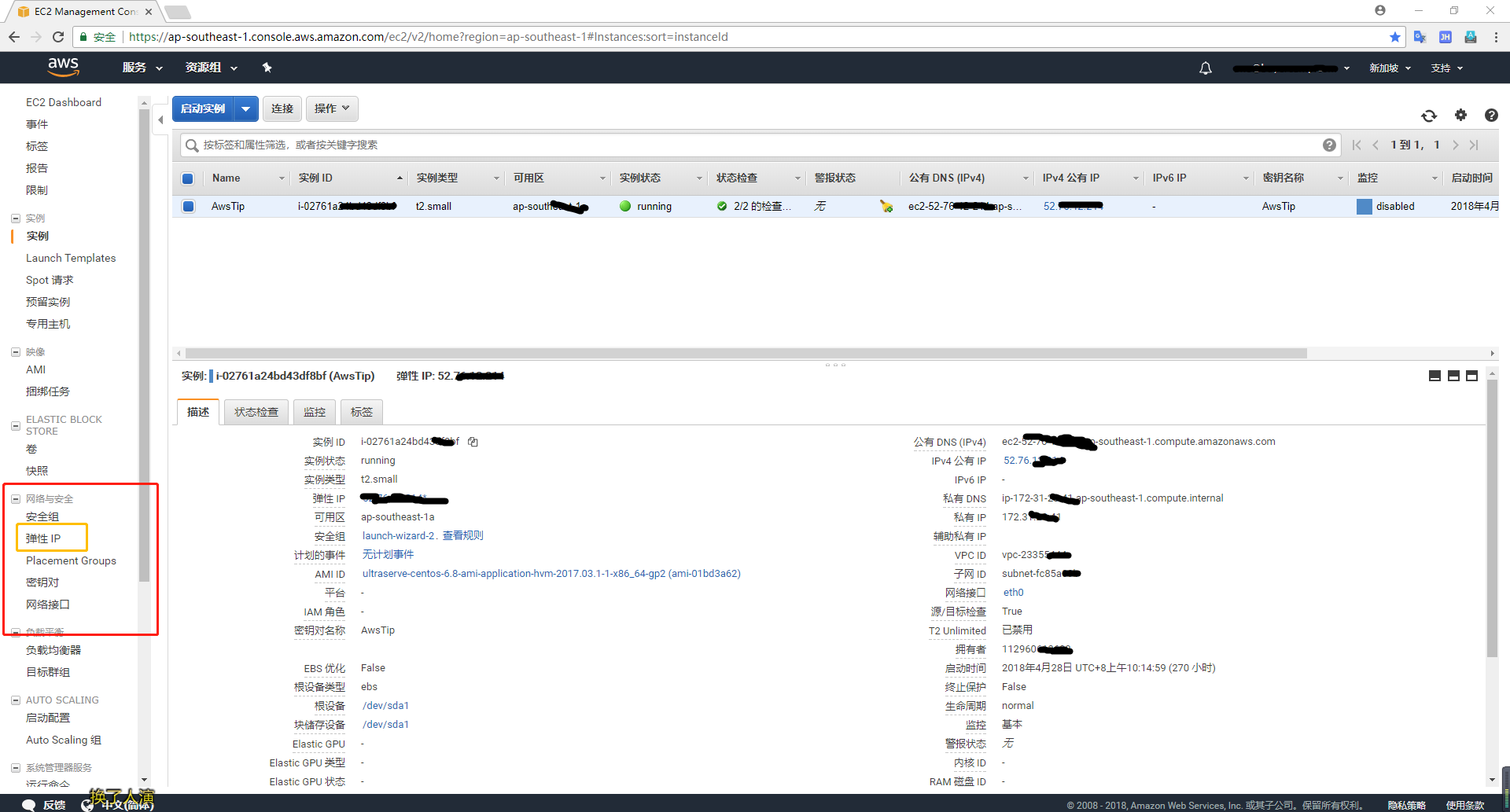
Task: Collapse the left navigation panel arrow
Action: 160,119
